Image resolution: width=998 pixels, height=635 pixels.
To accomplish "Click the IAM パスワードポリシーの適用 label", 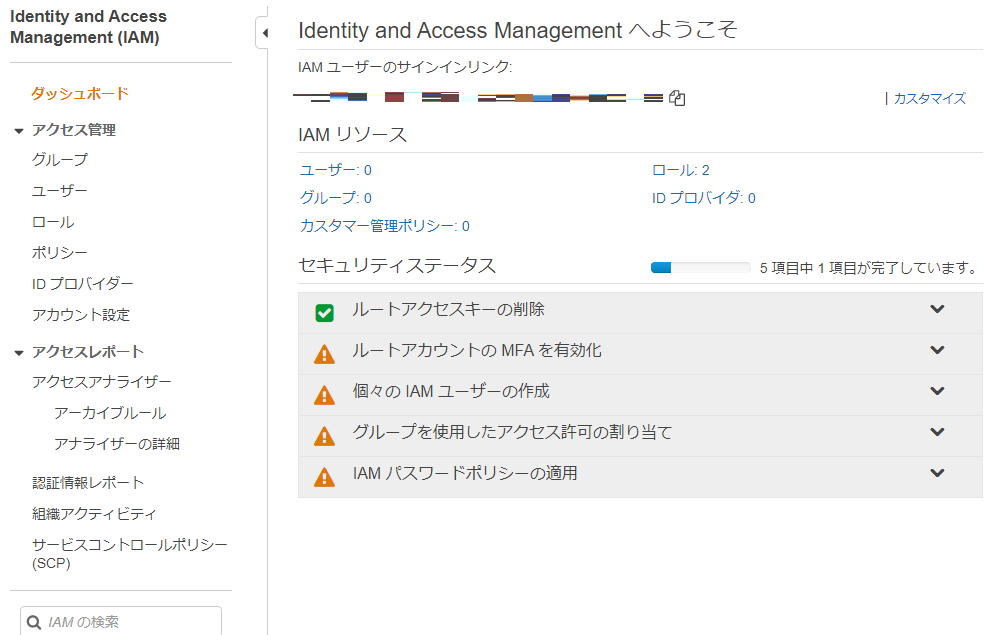I will (x=465, y=473).
